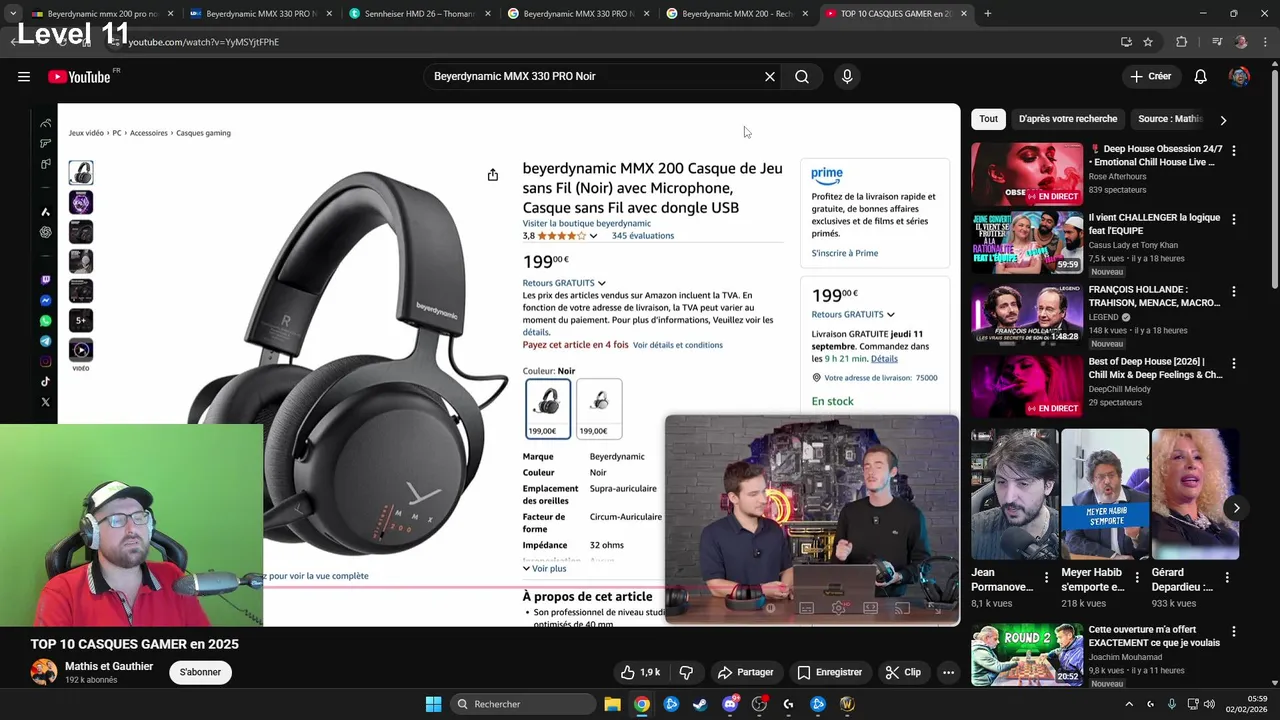Open the François Hollande LEGEND thumbnail
Image resolution: width=1280 pixels, height=720 pixels.
click(1027, 314)
